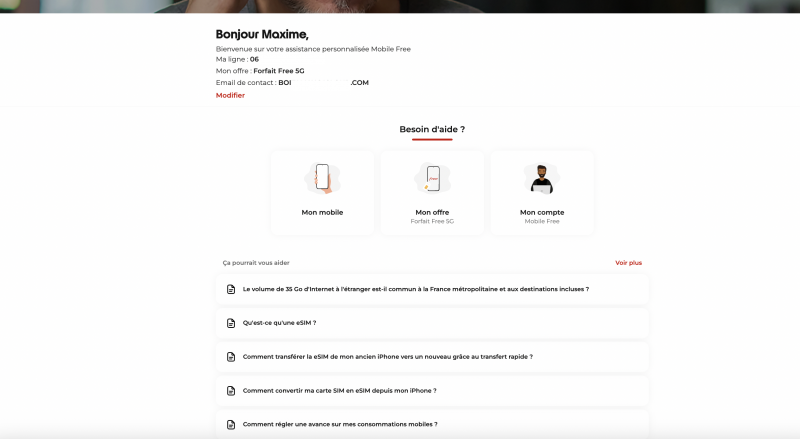The image size is (800, 439).
Task: Open article on transferring eSIM to new iPhone
Action: pyautogui.click(x=432, y=357)
